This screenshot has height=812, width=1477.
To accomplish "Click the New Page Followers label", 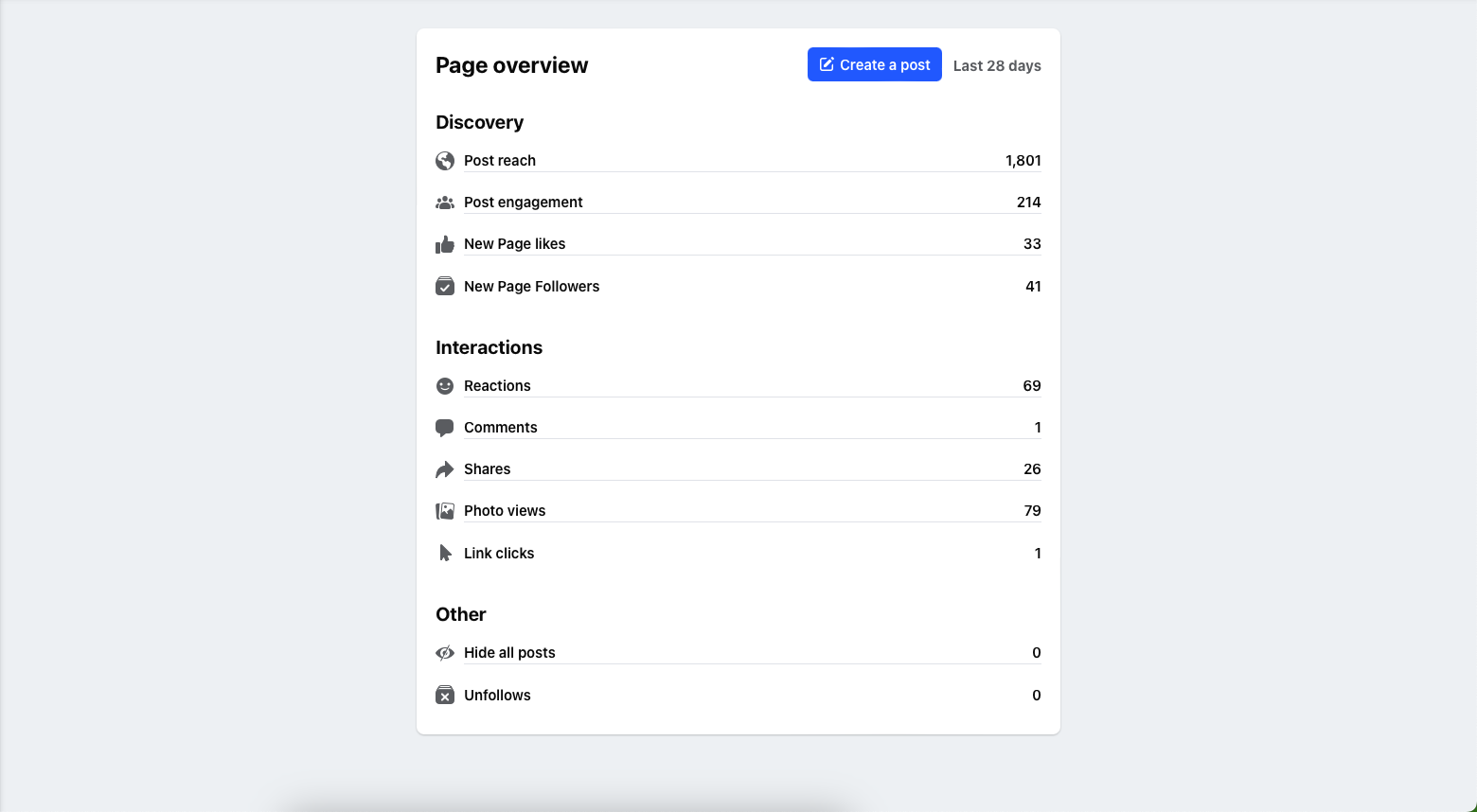I will coord(532,287).
